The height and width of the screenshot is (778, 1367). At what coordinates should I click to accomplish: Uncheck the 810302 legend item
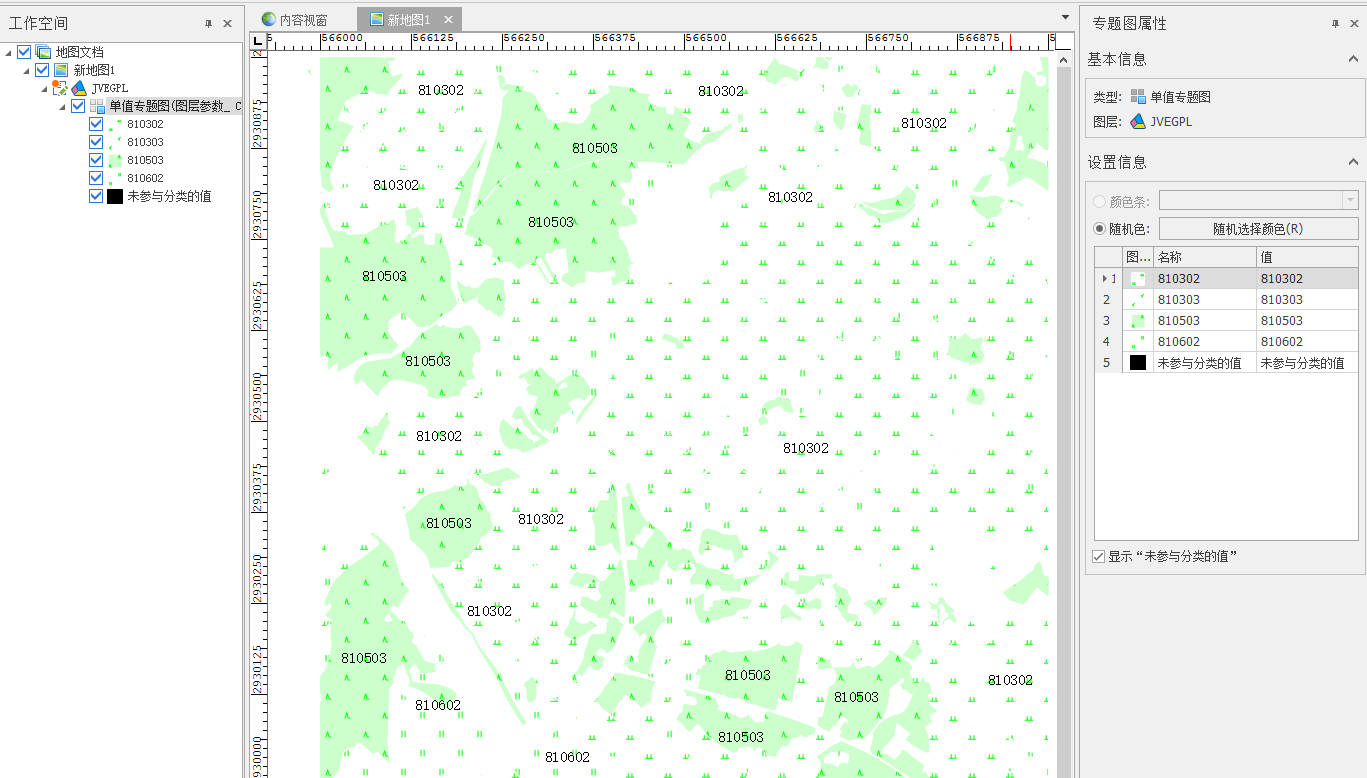pyautogui.click(x=96, y=124)
